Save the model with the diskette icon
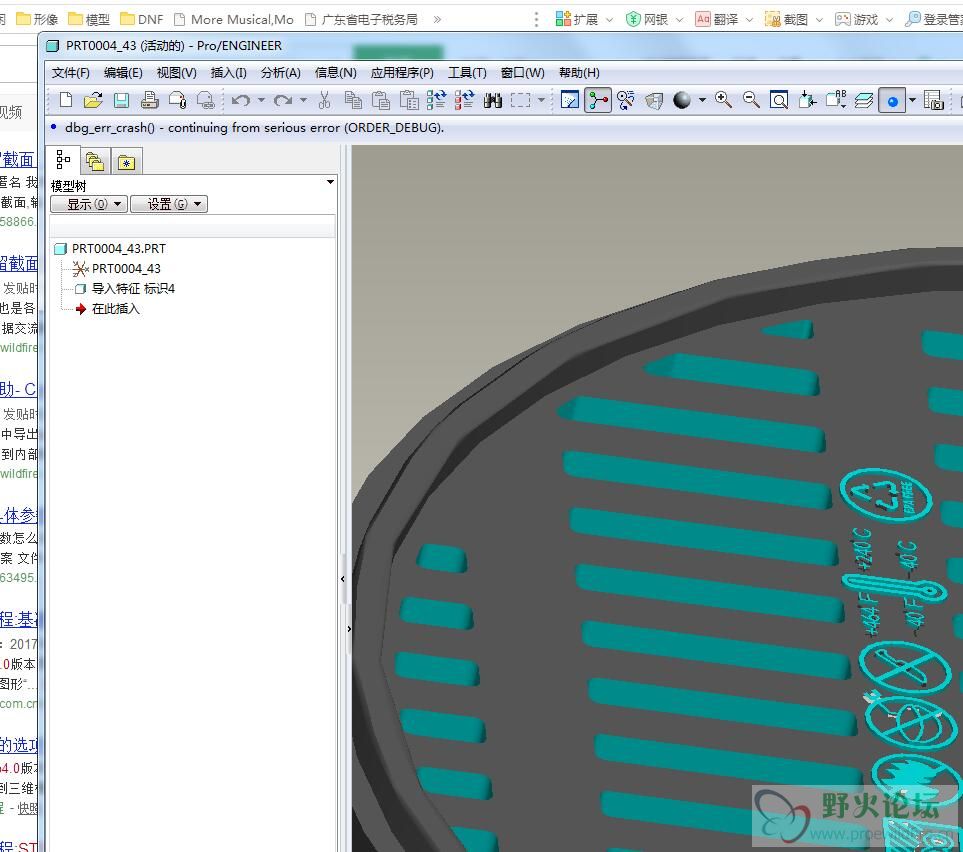This screenshot has height=852, width=963. pos(122,100)
